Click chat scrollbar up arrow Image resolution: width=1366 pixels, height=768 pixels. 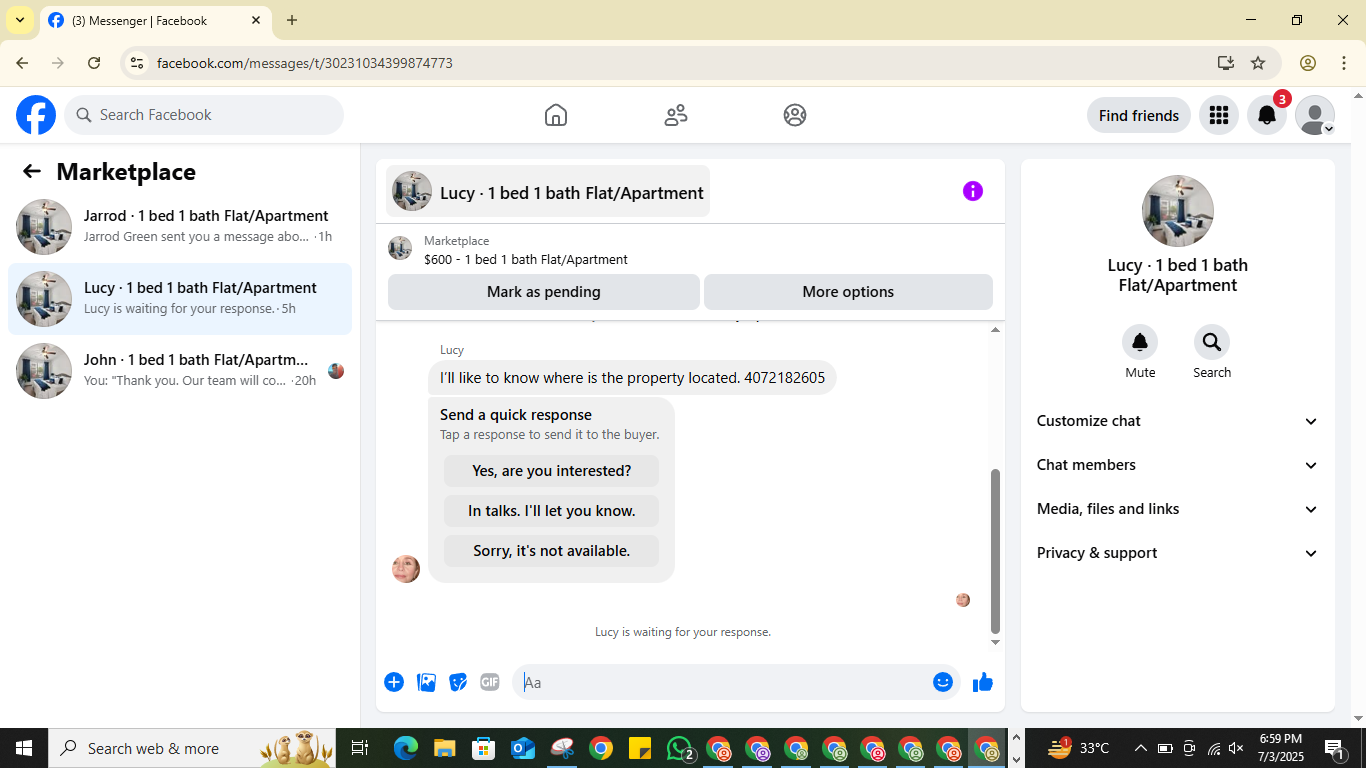(995, 330)
